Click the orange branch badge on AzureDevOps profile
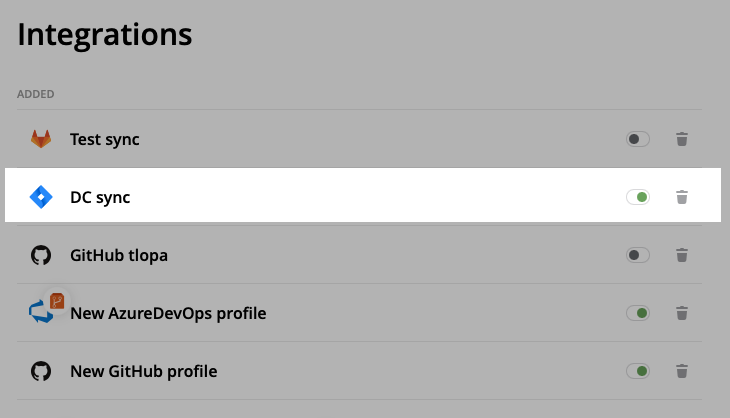Screen dimensions: 730x418 coord(57,301)
